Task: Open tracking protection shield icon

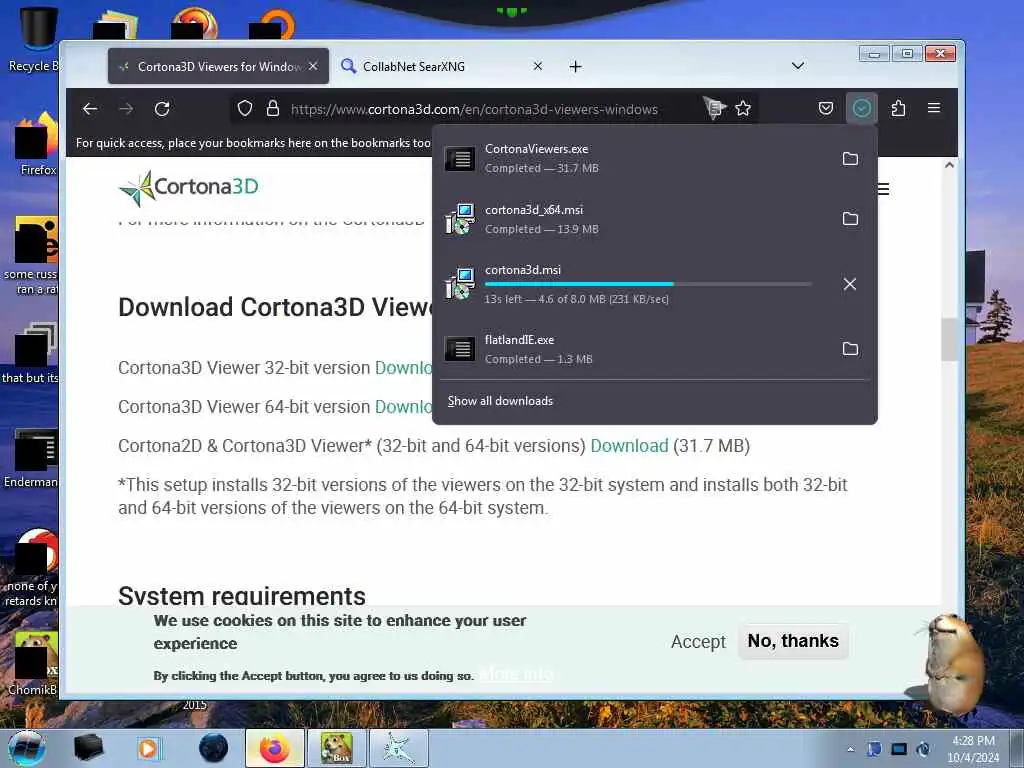Action: coord(245,108)
